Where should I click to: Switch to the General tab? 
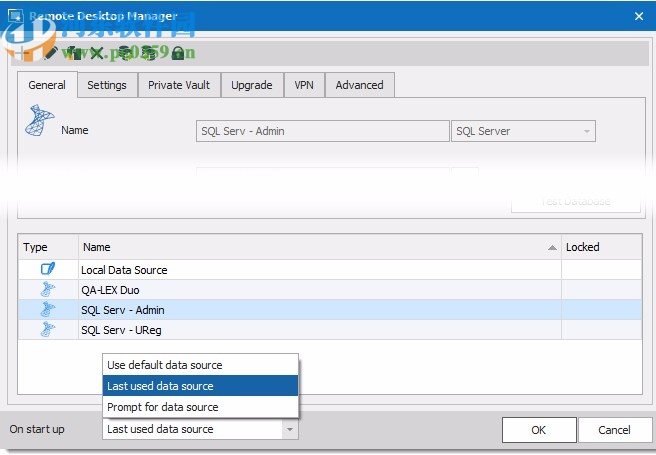pos(47,85)
